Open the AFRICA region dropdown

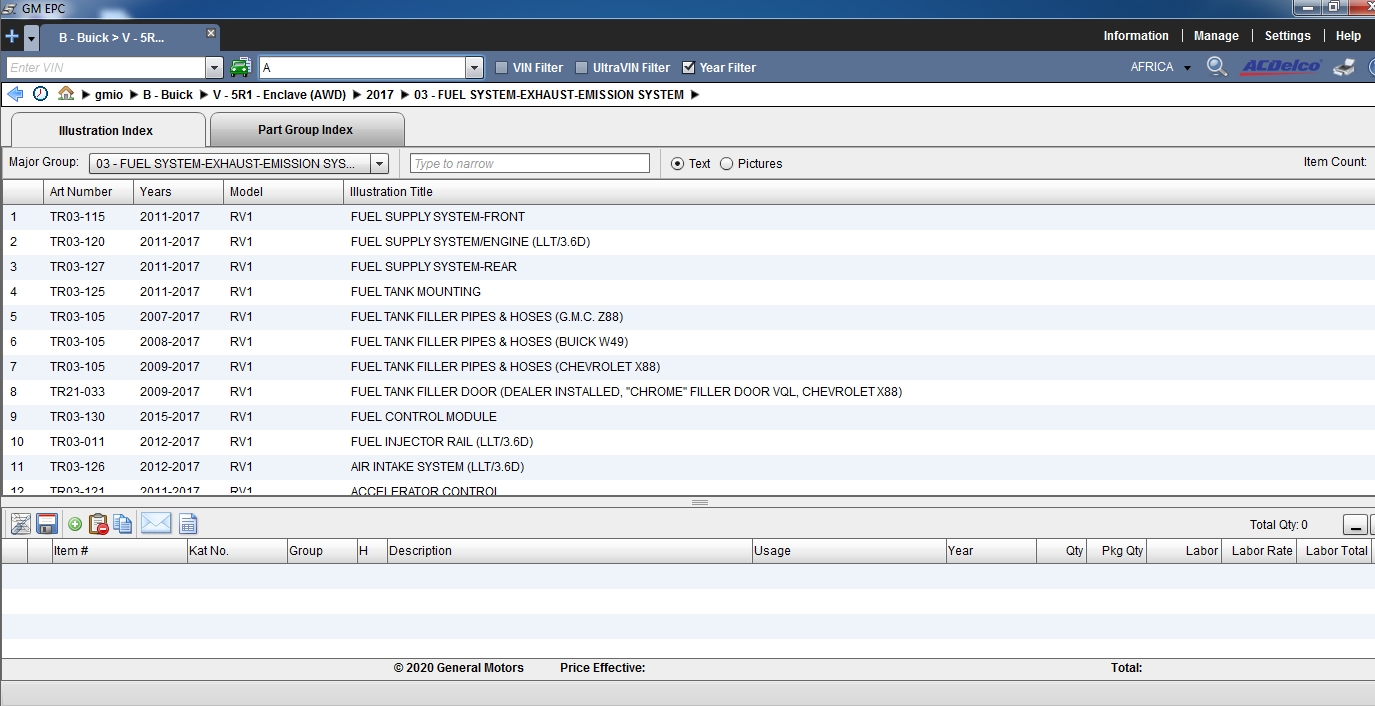click(x=1161, y=67)
